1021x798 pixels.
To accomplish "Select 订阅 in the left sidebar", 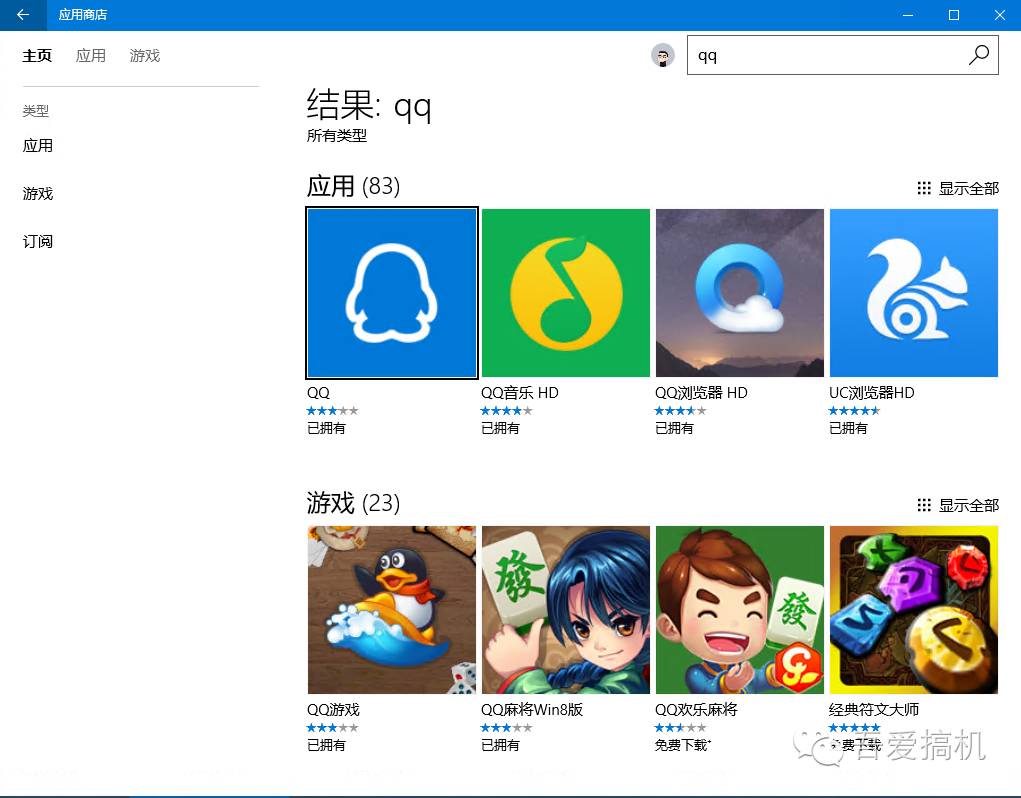I will coord(37,241).
